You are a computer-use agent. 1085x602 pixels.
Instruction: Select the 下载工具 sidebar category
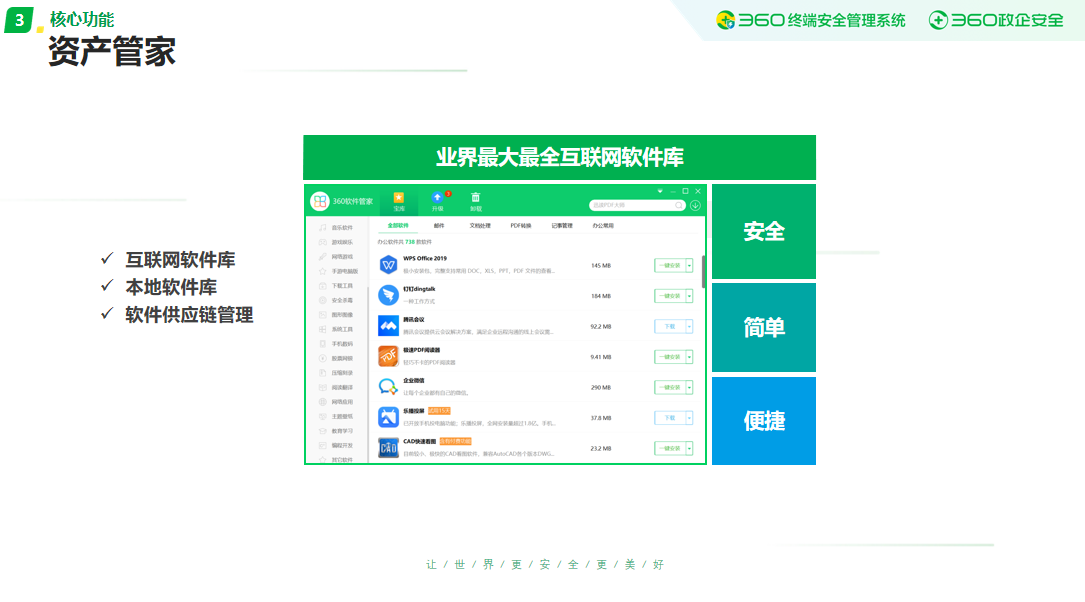pyautogui.click(x=337, y=286)
